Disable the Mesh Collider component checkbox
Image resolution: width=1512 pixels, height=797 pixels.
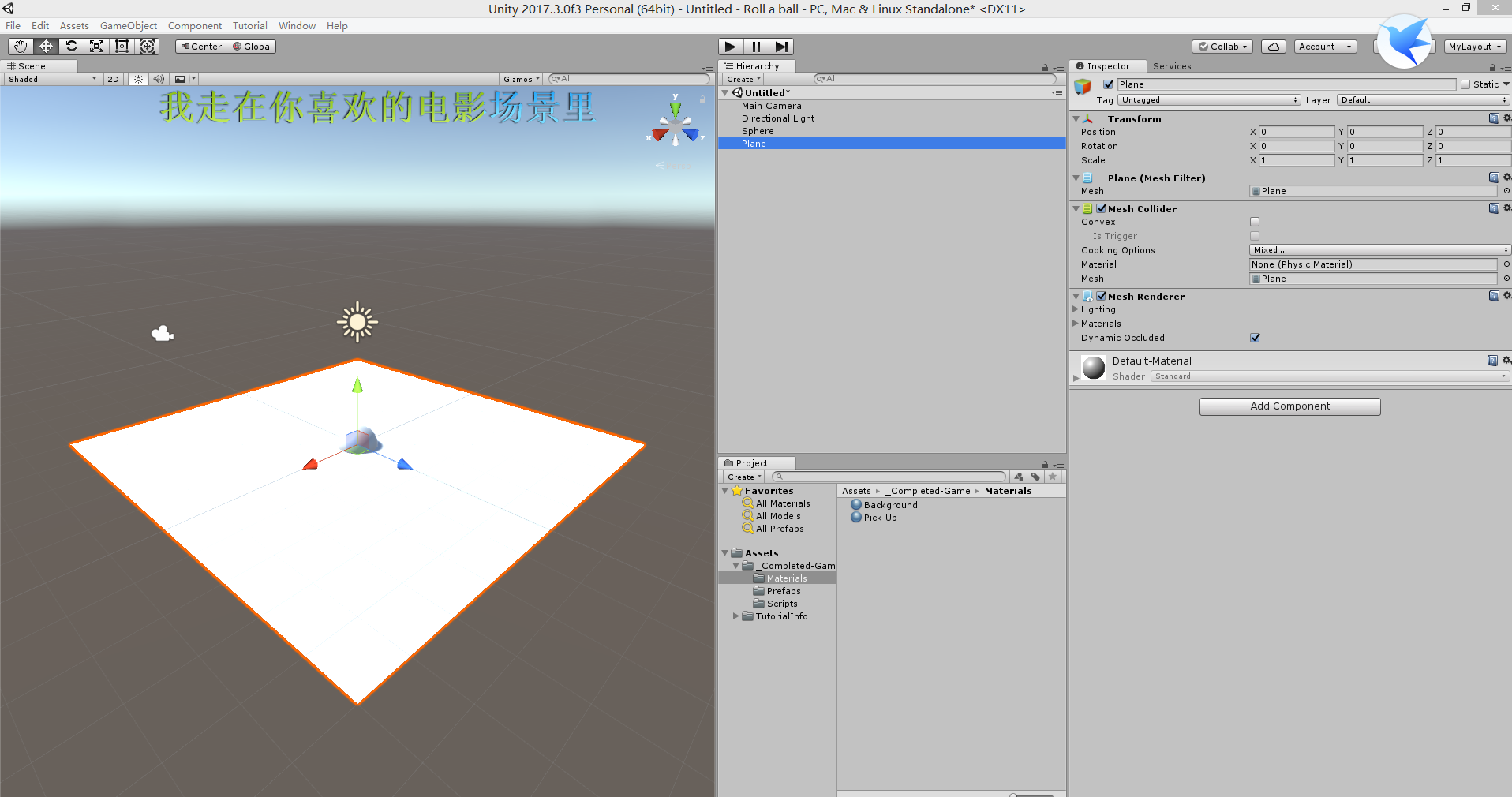coord(1102,208)
